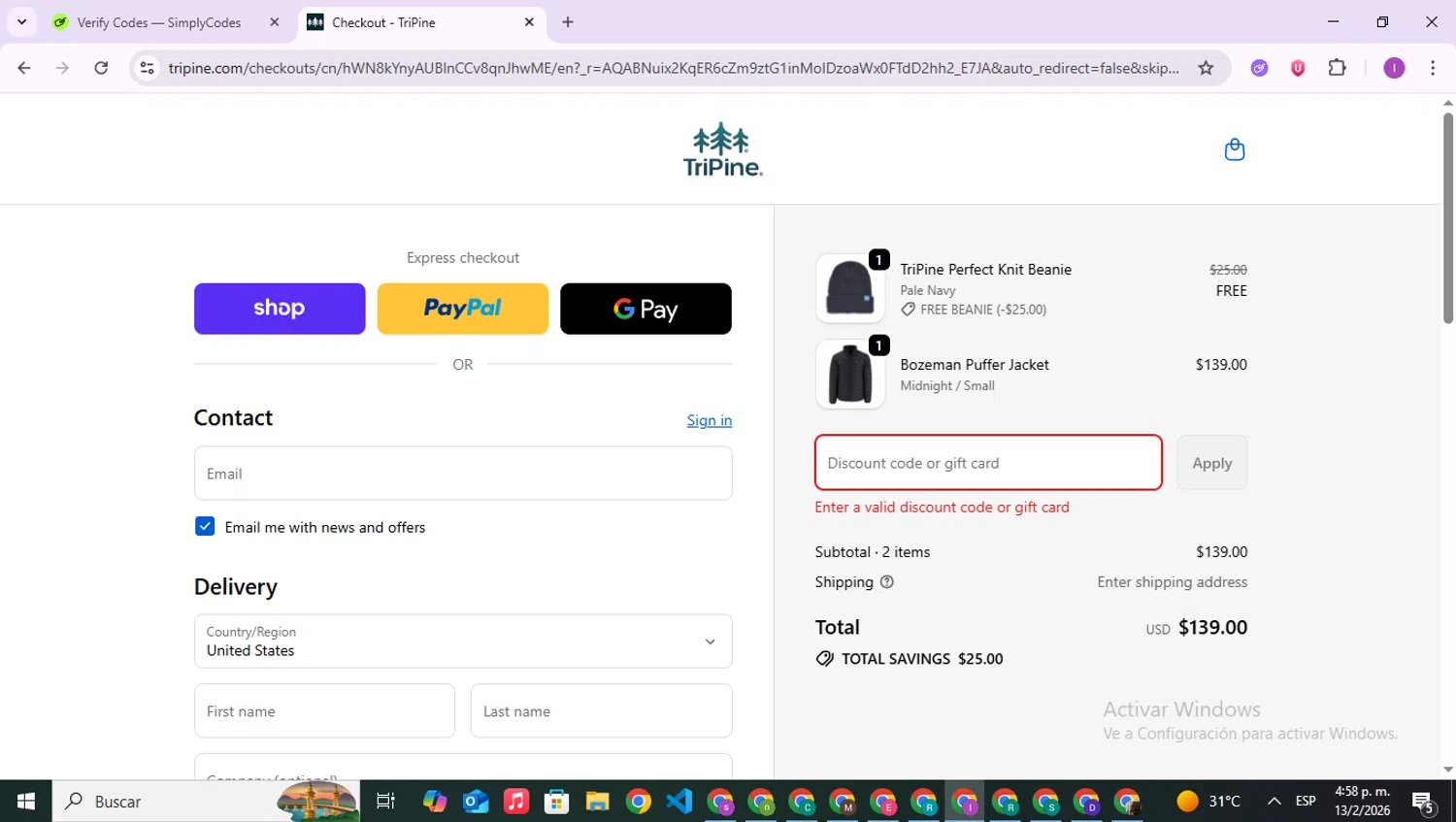Open Visual Studio Code from taskbar
Screen dimensions: 1456x822
pos(679,802)
